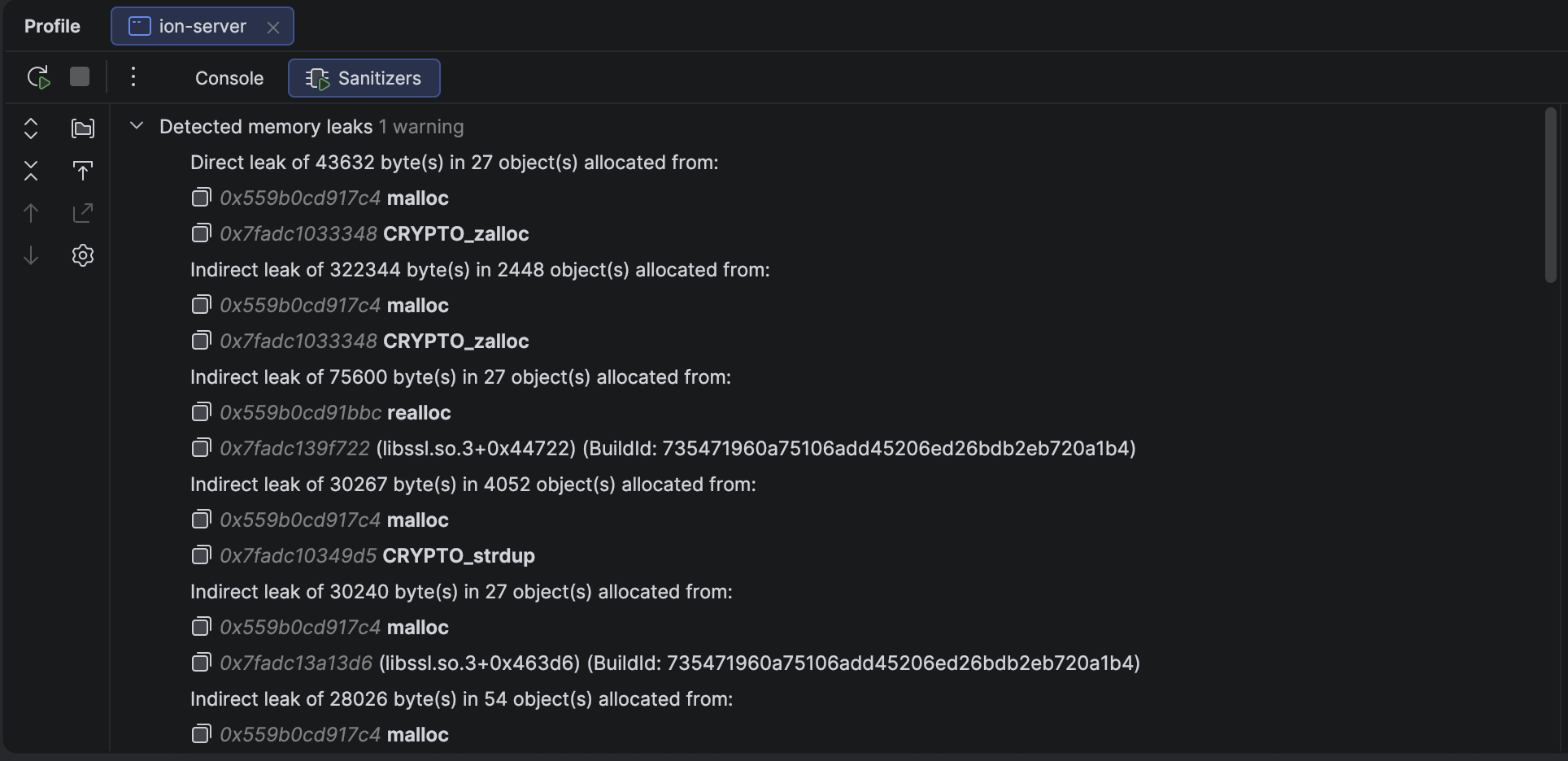The width and height of the screenshot is (1568, 761).
Task: Stop the running process
Action: [x=80, y=76]
